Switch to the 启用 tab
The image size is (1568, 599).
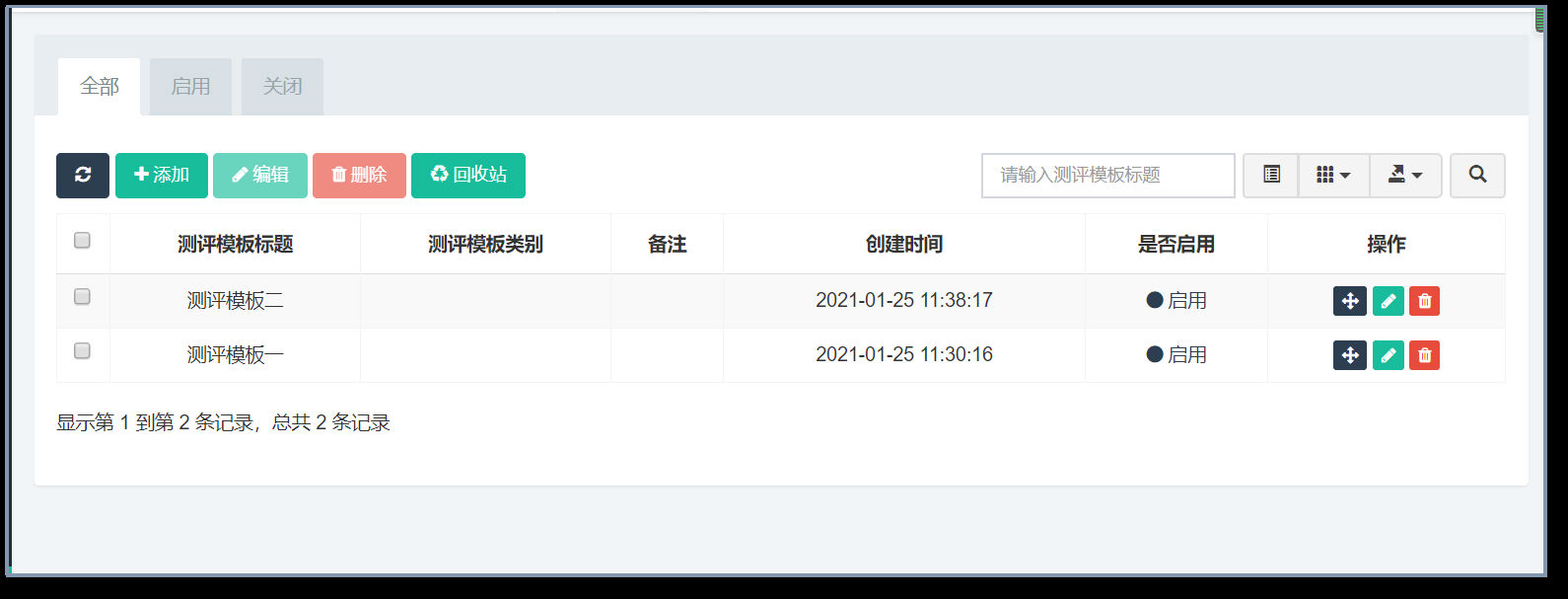190,87
